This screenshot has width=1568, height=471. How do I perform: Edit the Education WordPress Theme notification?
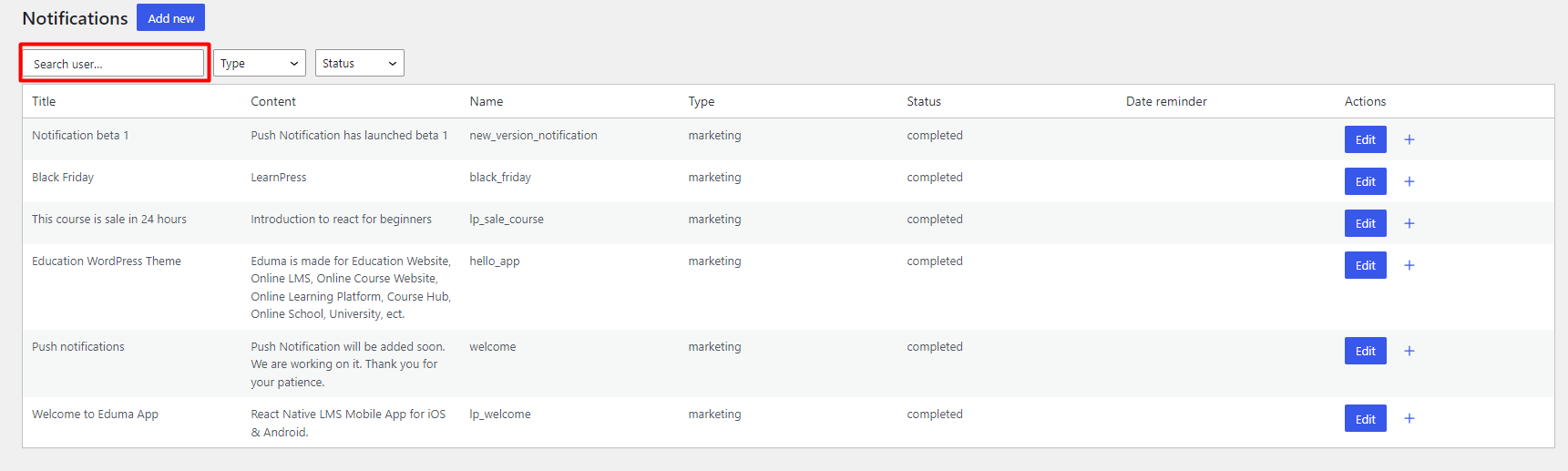(1365, 265)
